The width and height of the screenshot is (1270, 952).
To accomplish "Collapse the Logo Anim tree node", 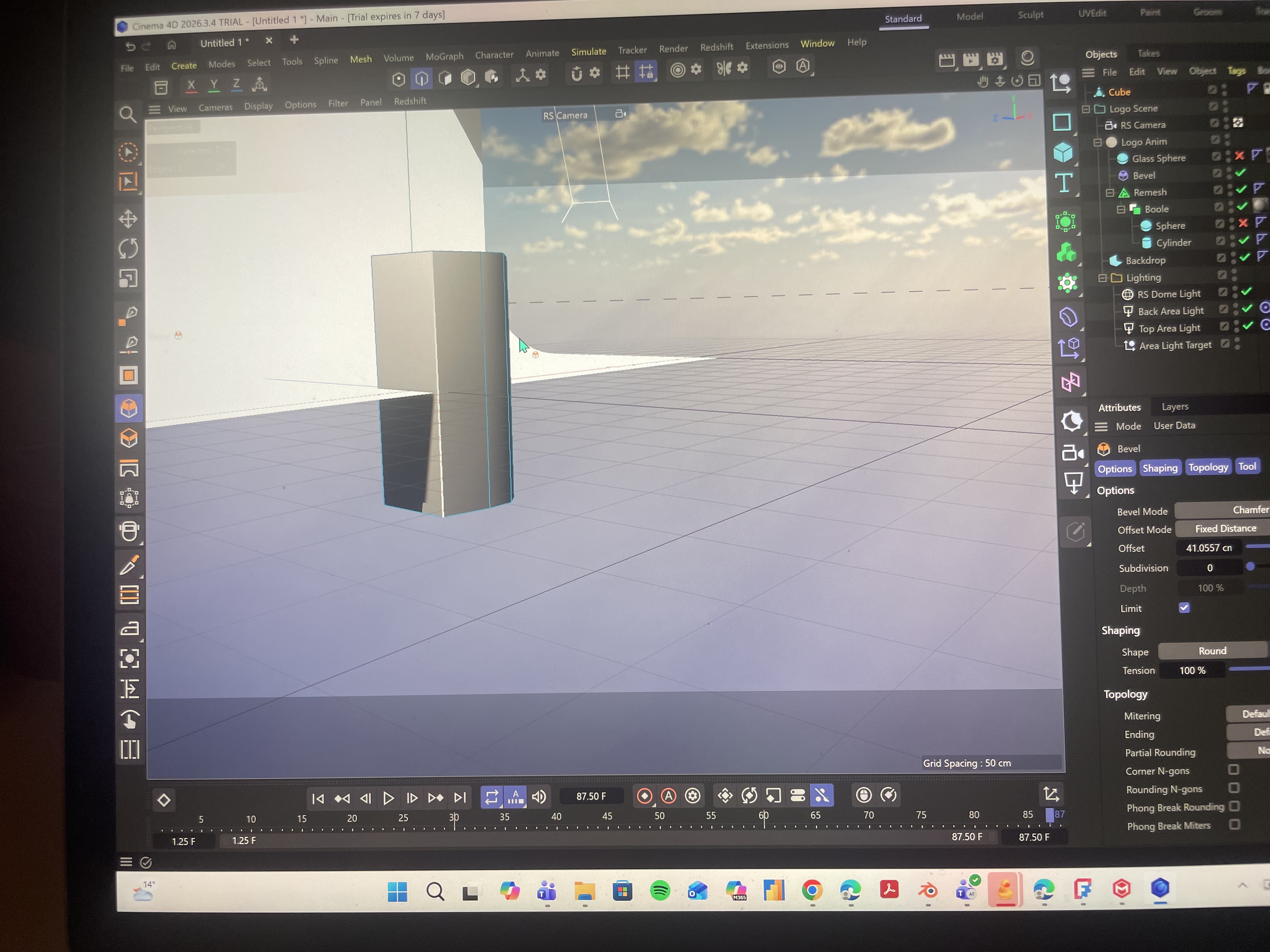I will click(x=1097, y=142).
